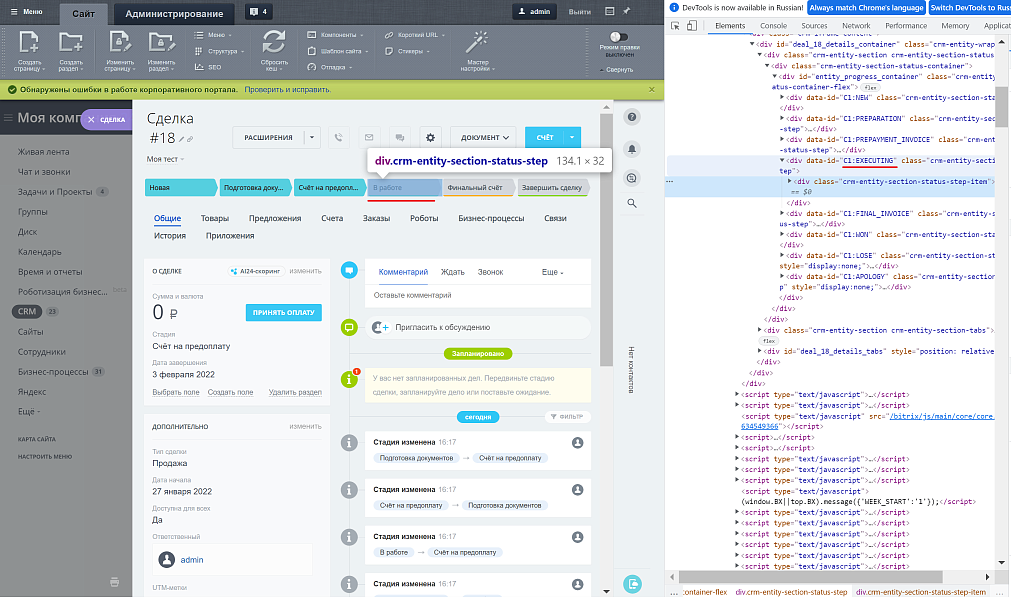Click the email envelope icon in deal header
The width and height of the screenshot is (1011, 600).
pyautogui.click(x=369, y=137)
